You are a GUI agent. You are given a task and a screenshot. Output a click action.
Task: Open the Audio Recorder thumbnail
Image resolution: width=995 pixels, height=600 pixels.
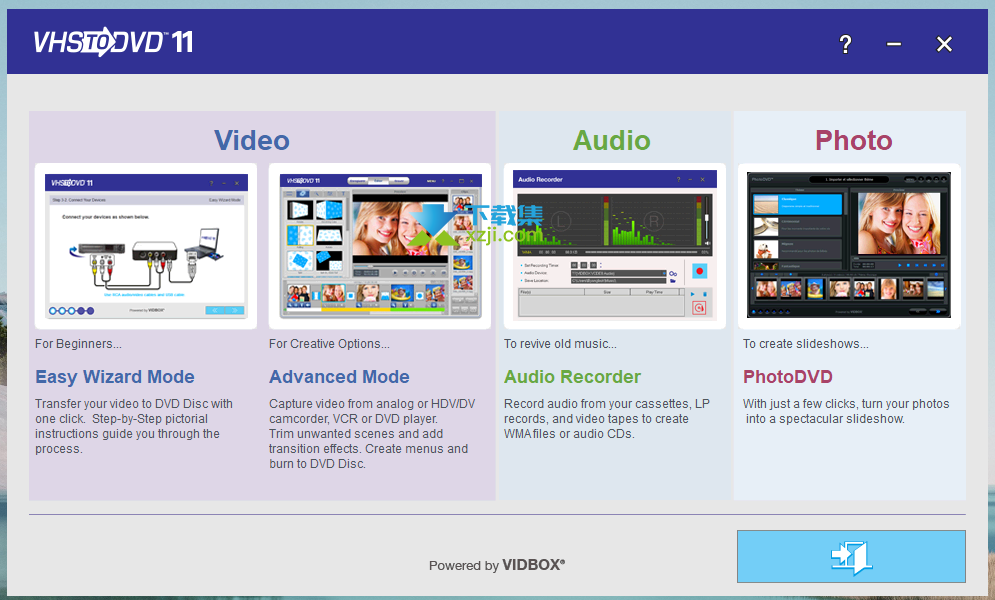pos(614,246)
